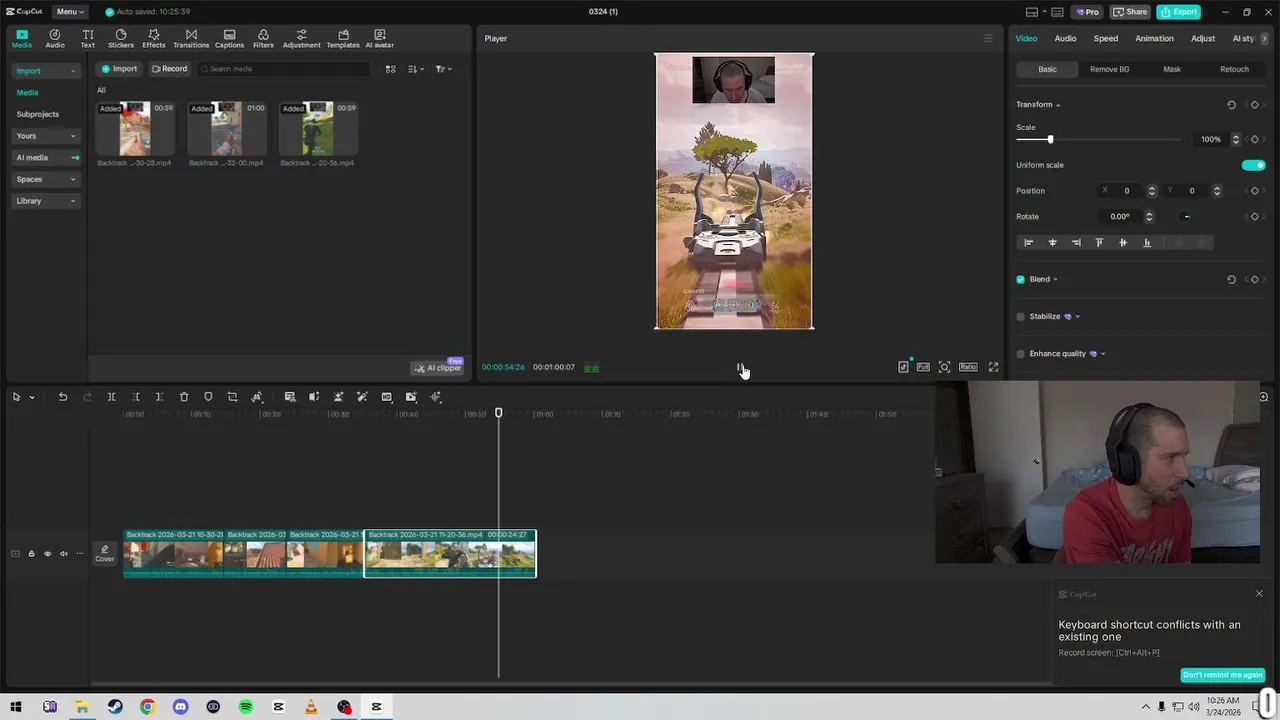Open the Filters panel
Viewport: 1280px width, 720px height.
coord(263,38)
